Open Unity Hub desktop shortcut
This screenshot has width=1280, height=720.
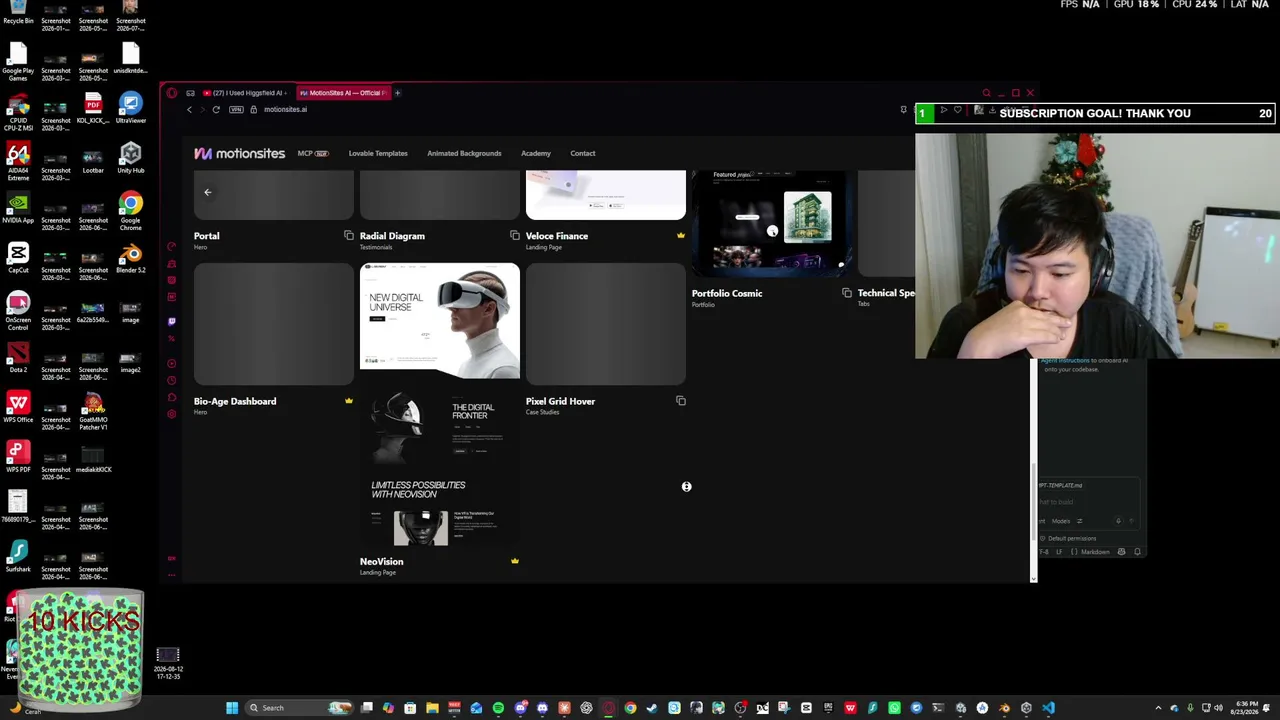[x=130, y=158]
